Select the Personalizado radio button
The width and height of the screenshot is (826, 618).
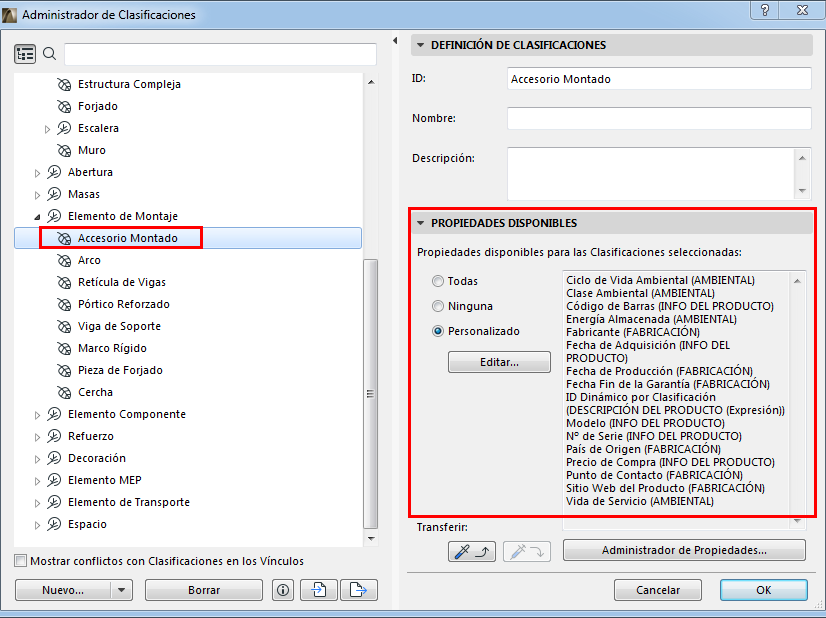point(438,331)
